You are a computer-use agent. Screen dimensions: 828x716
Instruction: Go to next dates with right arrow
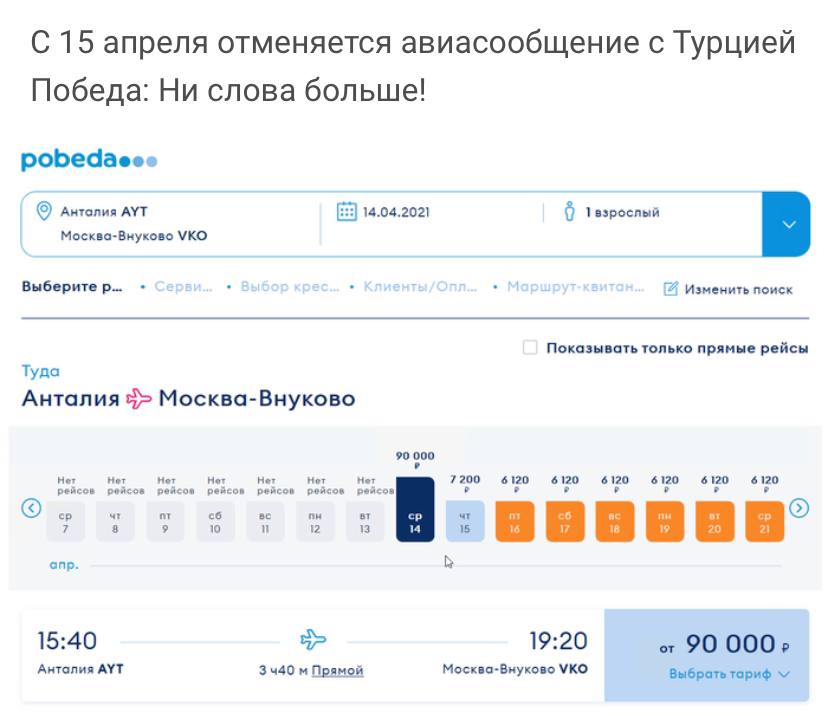click(799, 508)
